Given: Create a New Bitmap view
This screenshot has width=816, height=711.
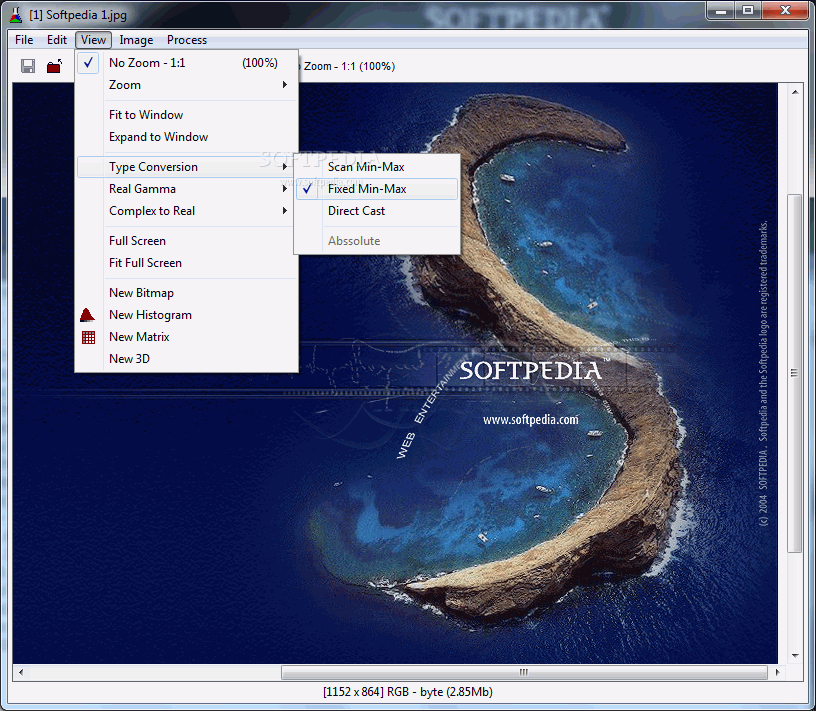Looking at the screenshot, I should (186, 293).
